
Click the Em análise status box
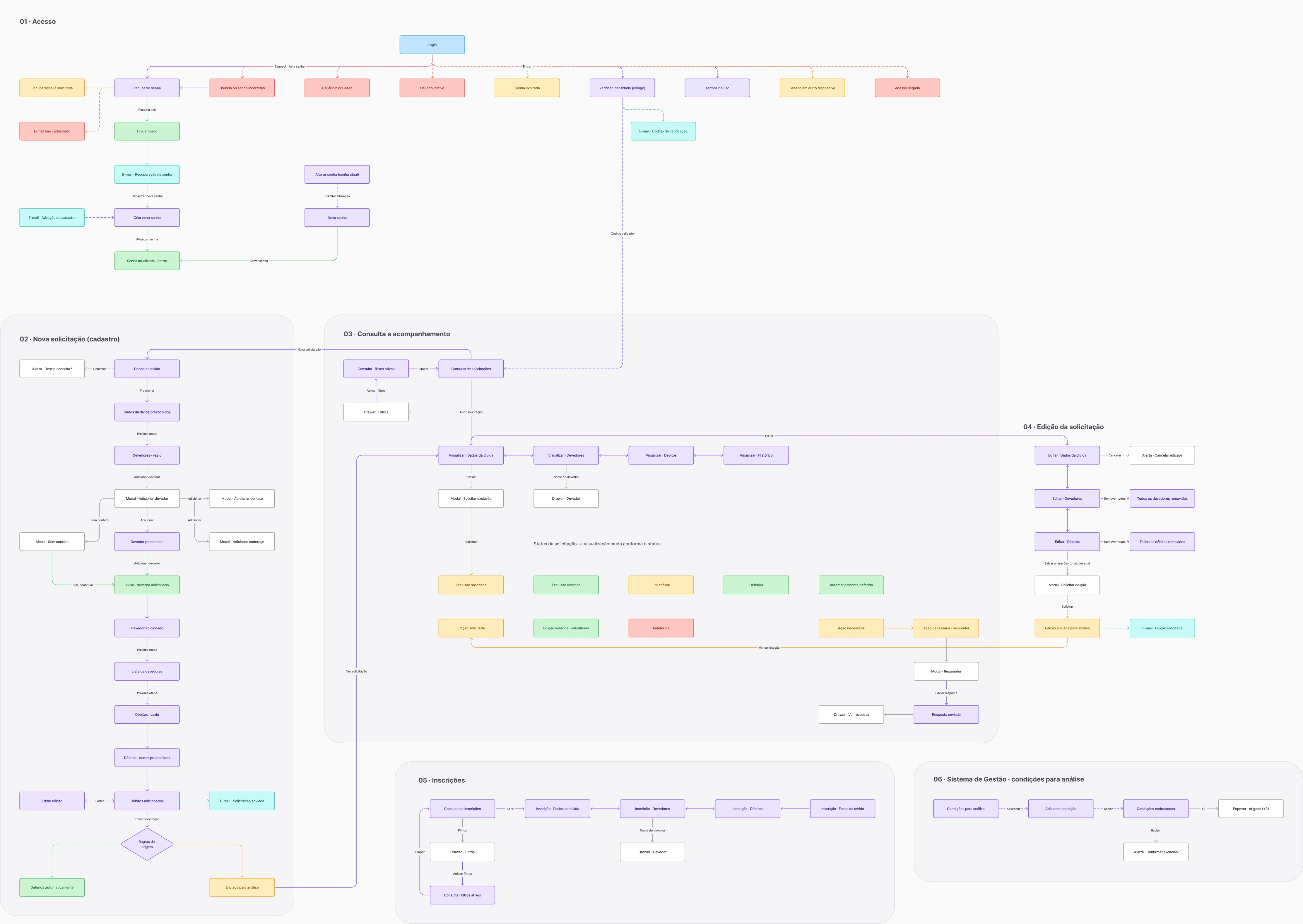(x=661, y=585)
